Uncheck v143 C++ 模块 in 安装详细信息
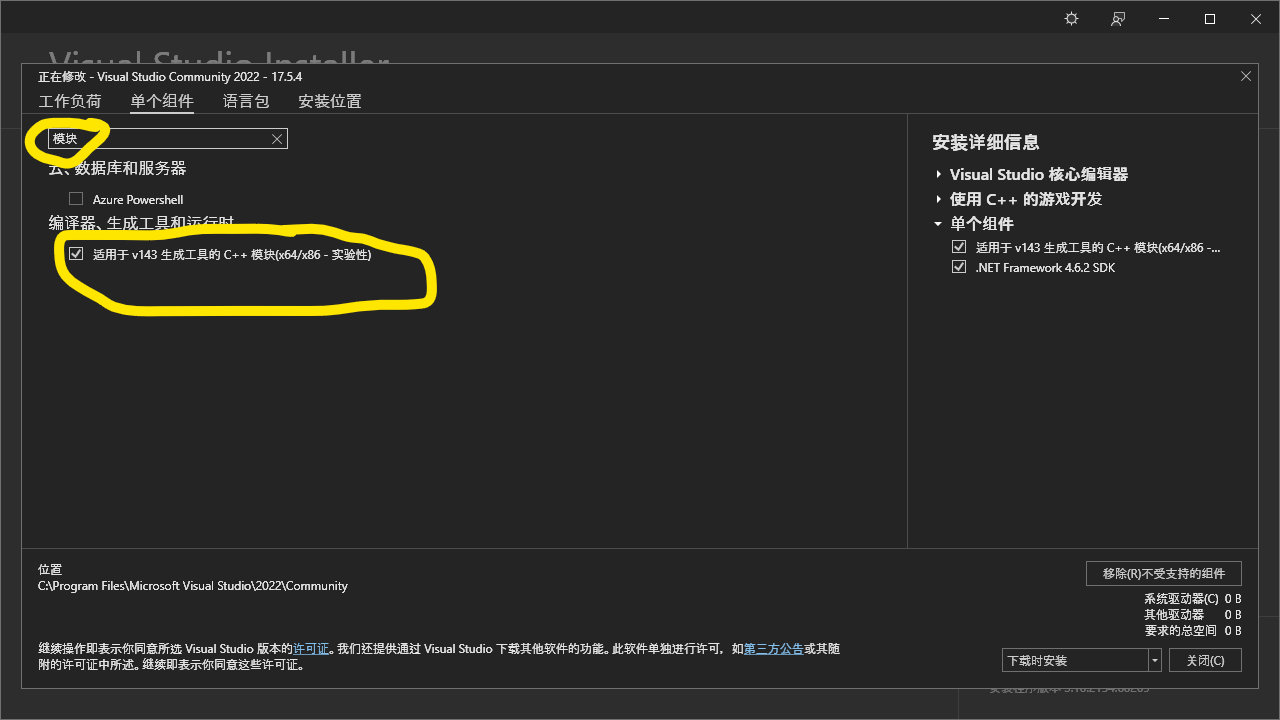Viewport: 1280px width, 720px height. coord(959,246)
